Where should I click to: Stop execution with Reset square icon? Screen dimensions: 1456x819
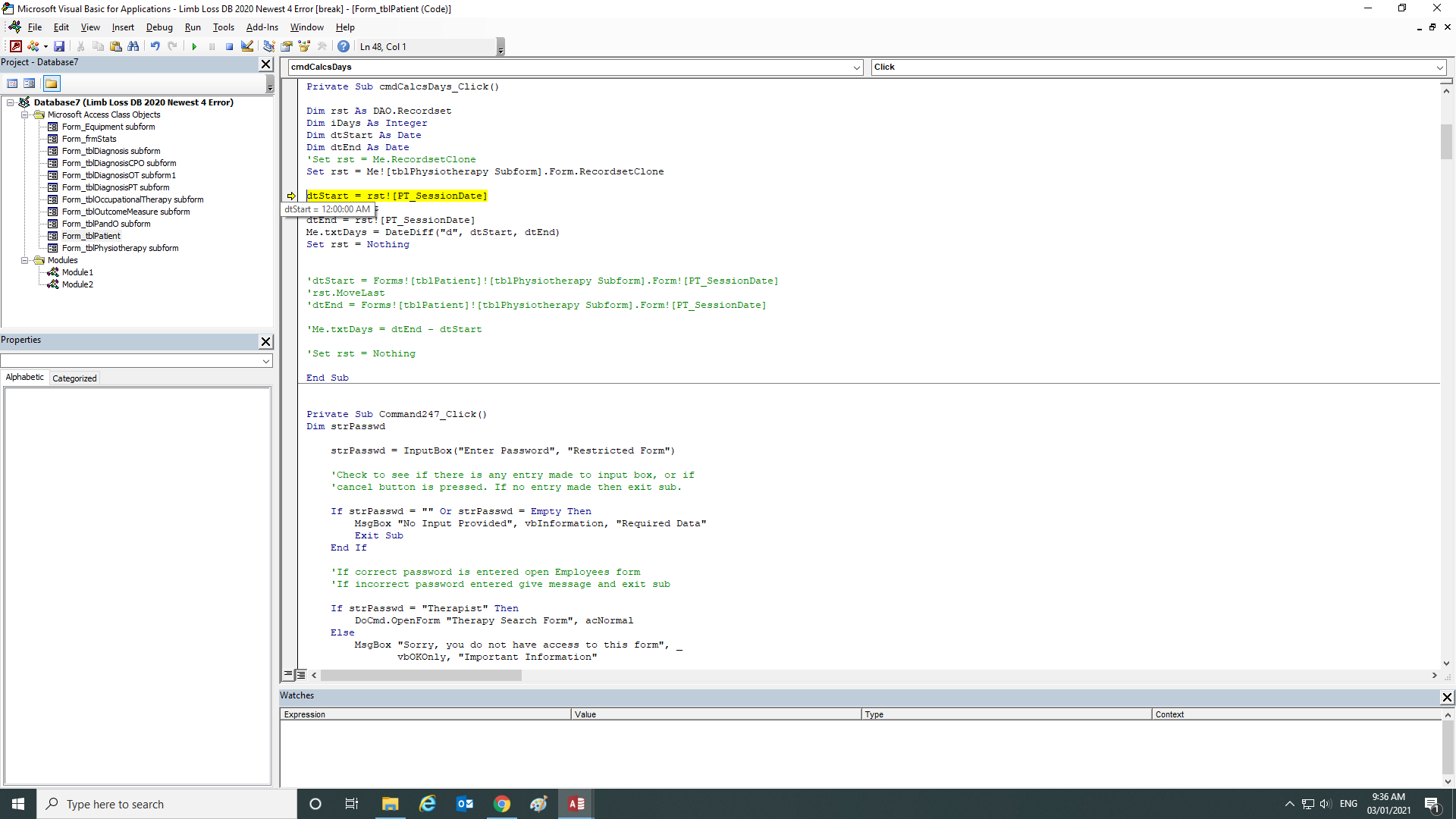tap(229, 46)
